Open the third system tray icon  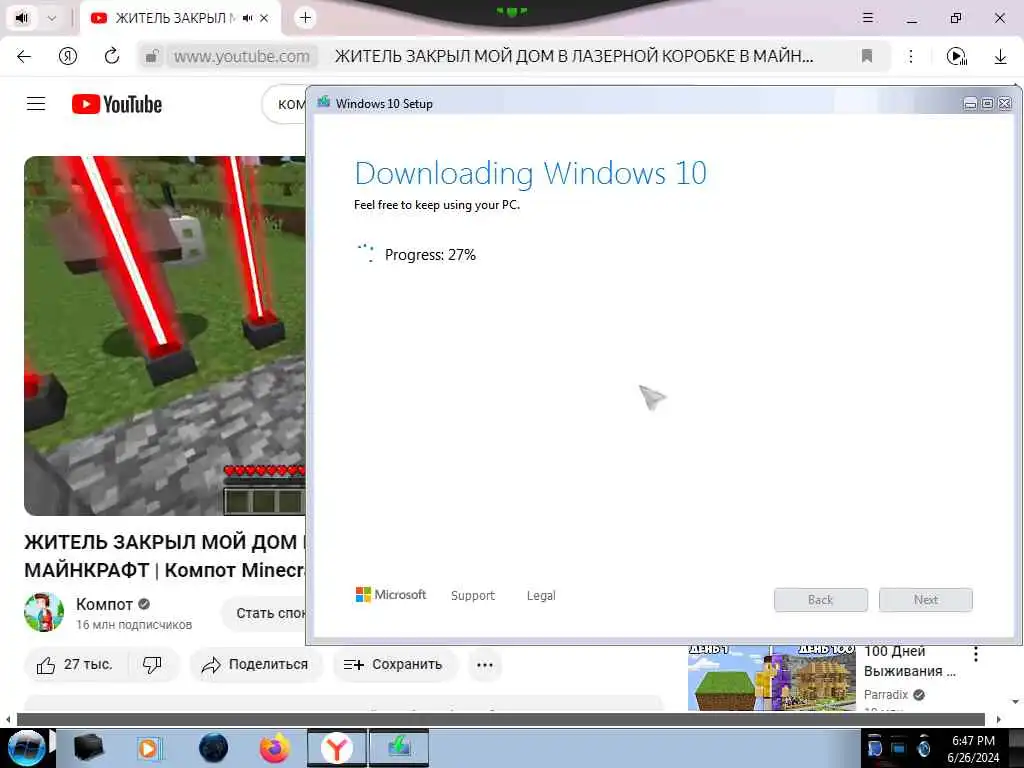click(x=923, y=746)
